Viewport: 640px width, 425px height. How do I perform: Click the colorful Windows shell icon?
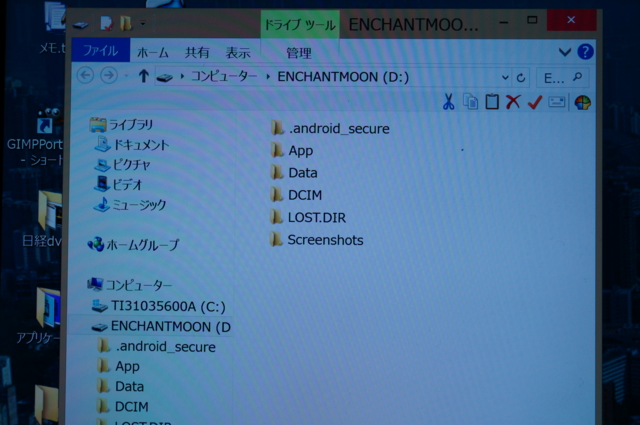[582, 102]
